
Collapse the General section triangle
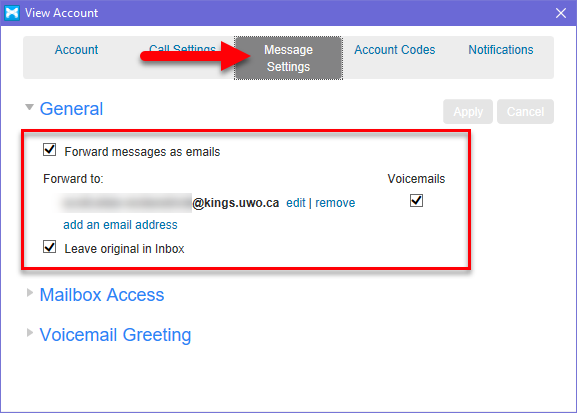pos(29,107)
